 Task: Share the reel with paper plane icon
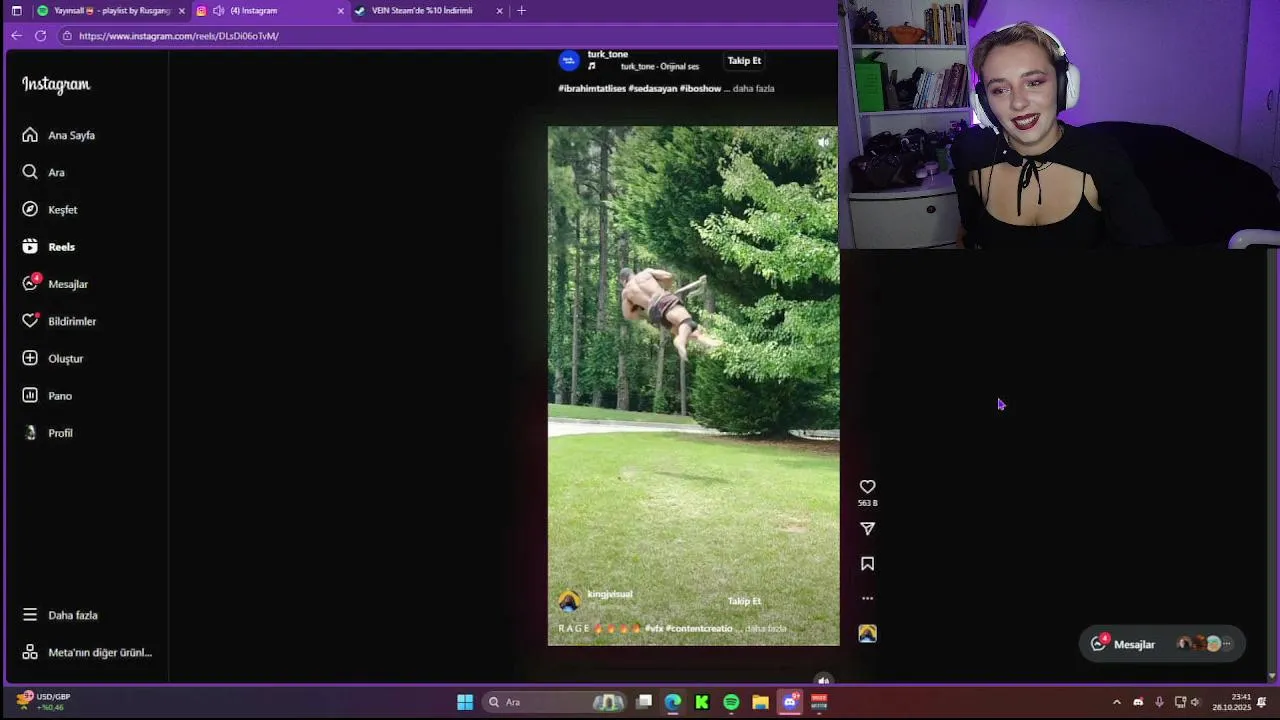867,529
